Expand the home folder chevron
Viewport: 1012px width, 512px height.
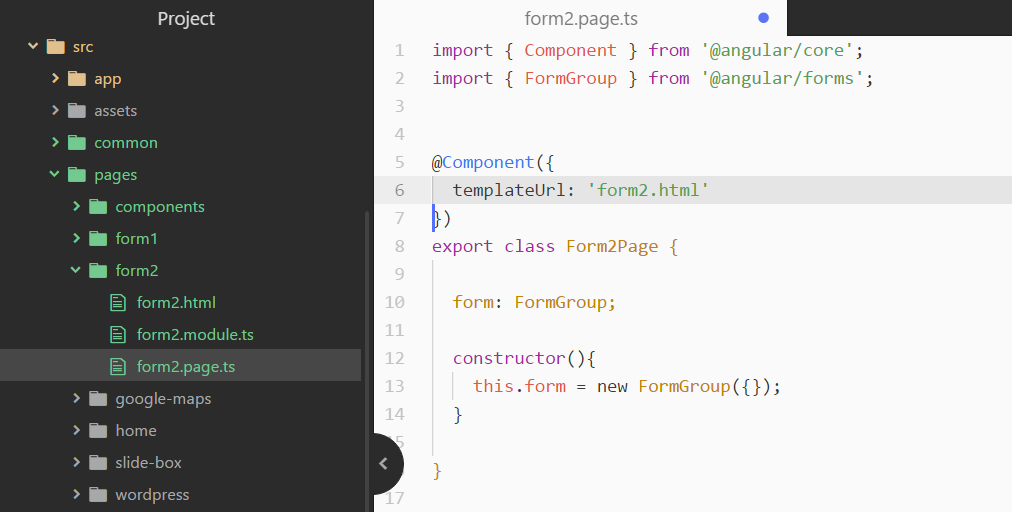tap(76, 430)
